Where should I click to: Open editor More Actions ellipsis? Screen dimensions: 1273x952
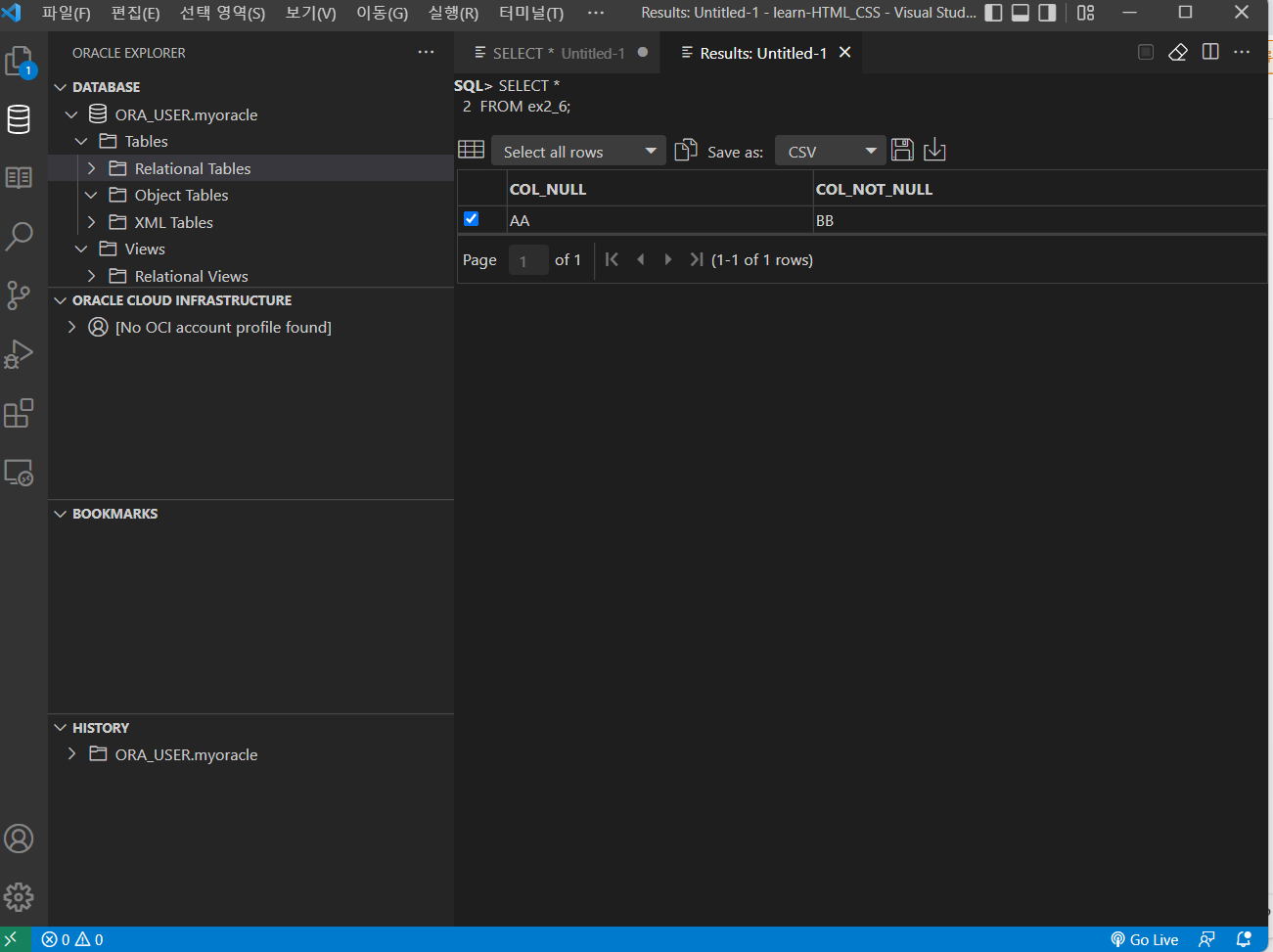pyautogui.click(x=1242, y=52)
